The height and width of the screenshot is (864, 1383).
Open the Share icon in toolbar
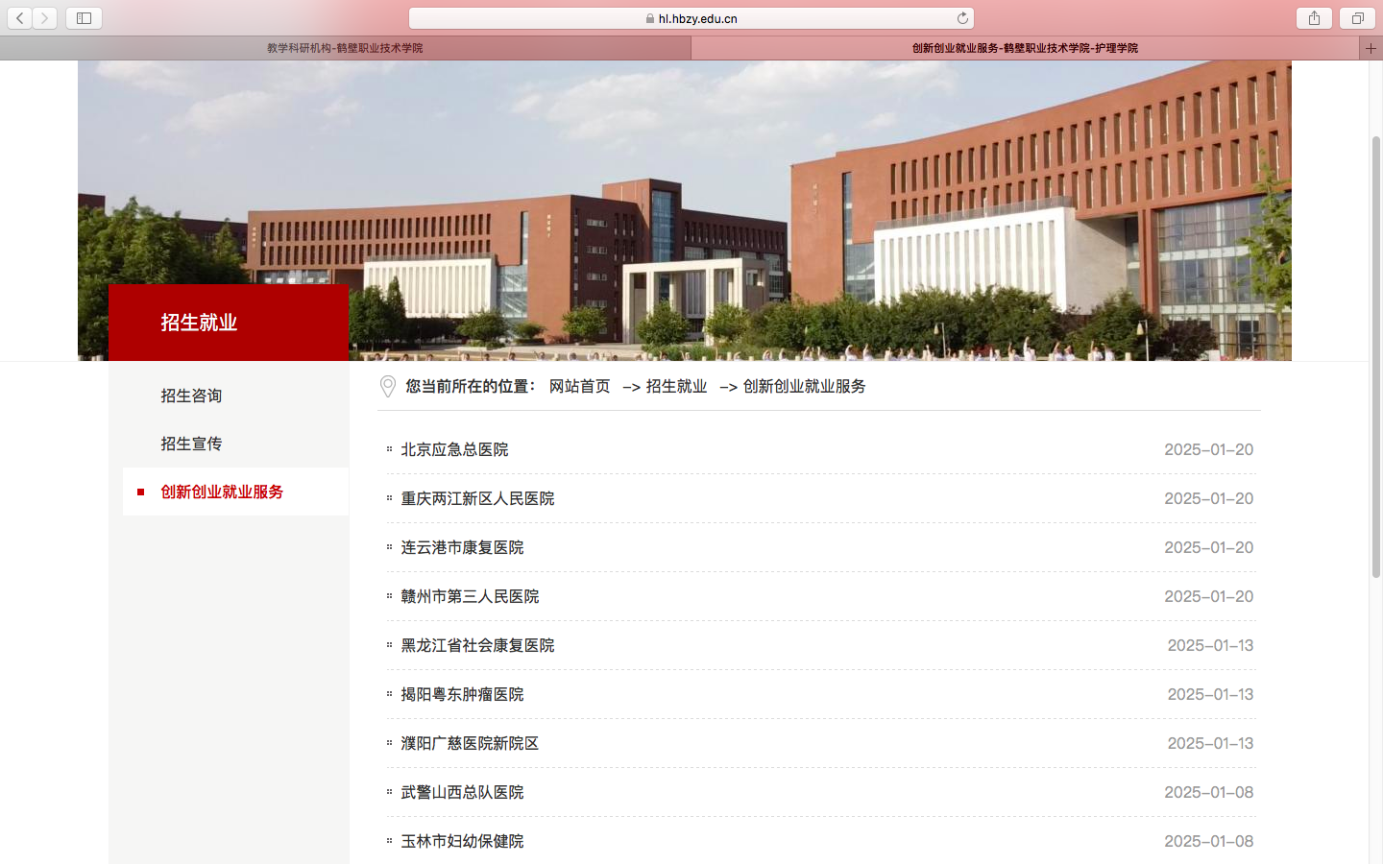(1314, 18)
